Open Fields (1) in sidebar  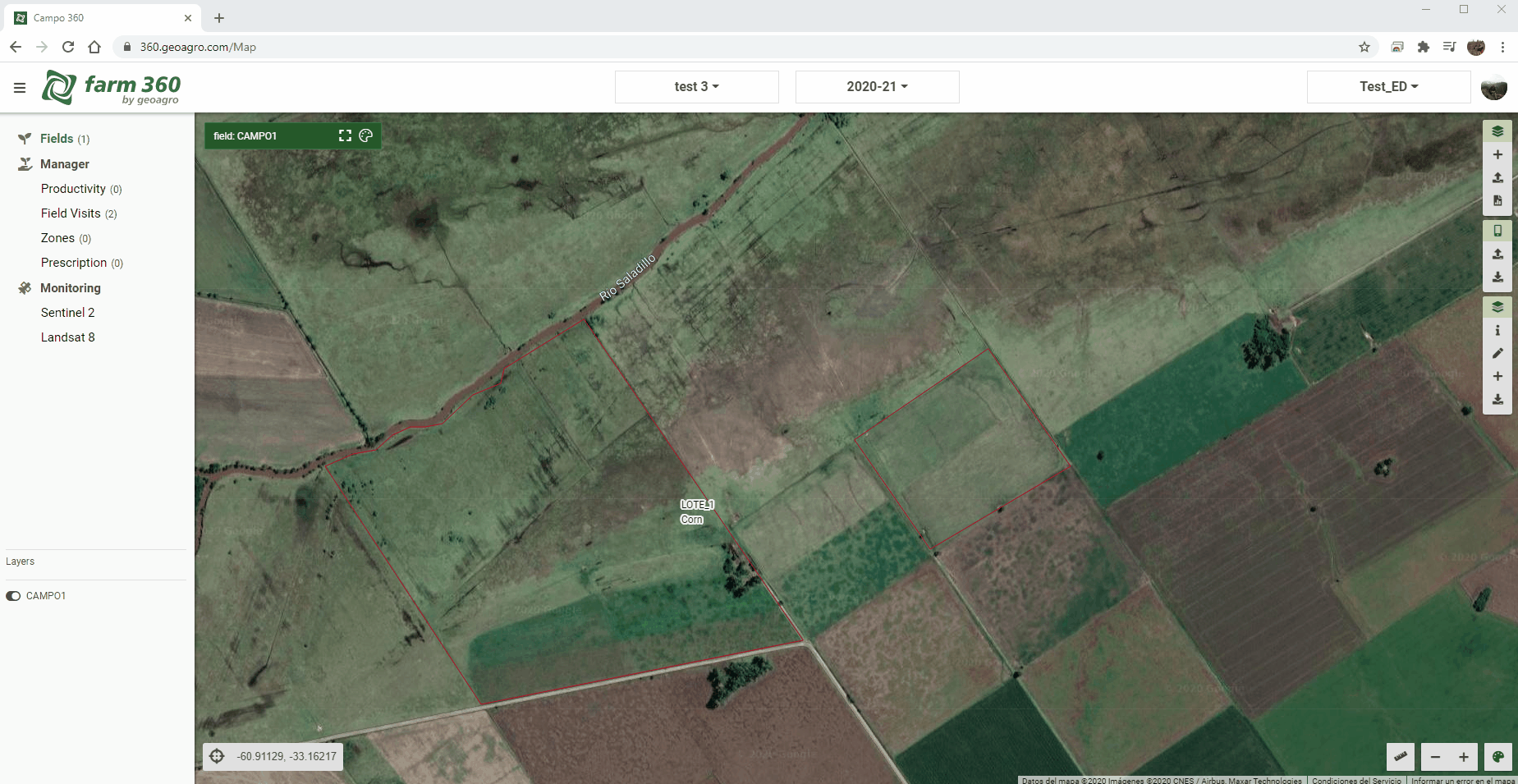(x=65, y=139)
